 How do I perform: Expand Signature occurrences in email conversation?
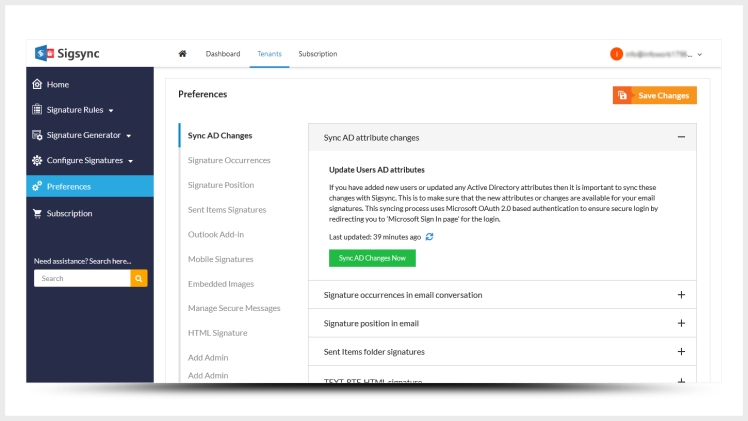click(x=680, y=295)
